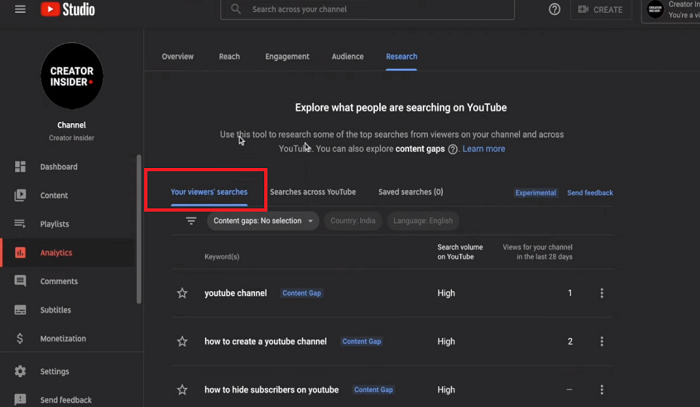
Task: Open the hamburger navigation menu
Action: coord(20,10)
